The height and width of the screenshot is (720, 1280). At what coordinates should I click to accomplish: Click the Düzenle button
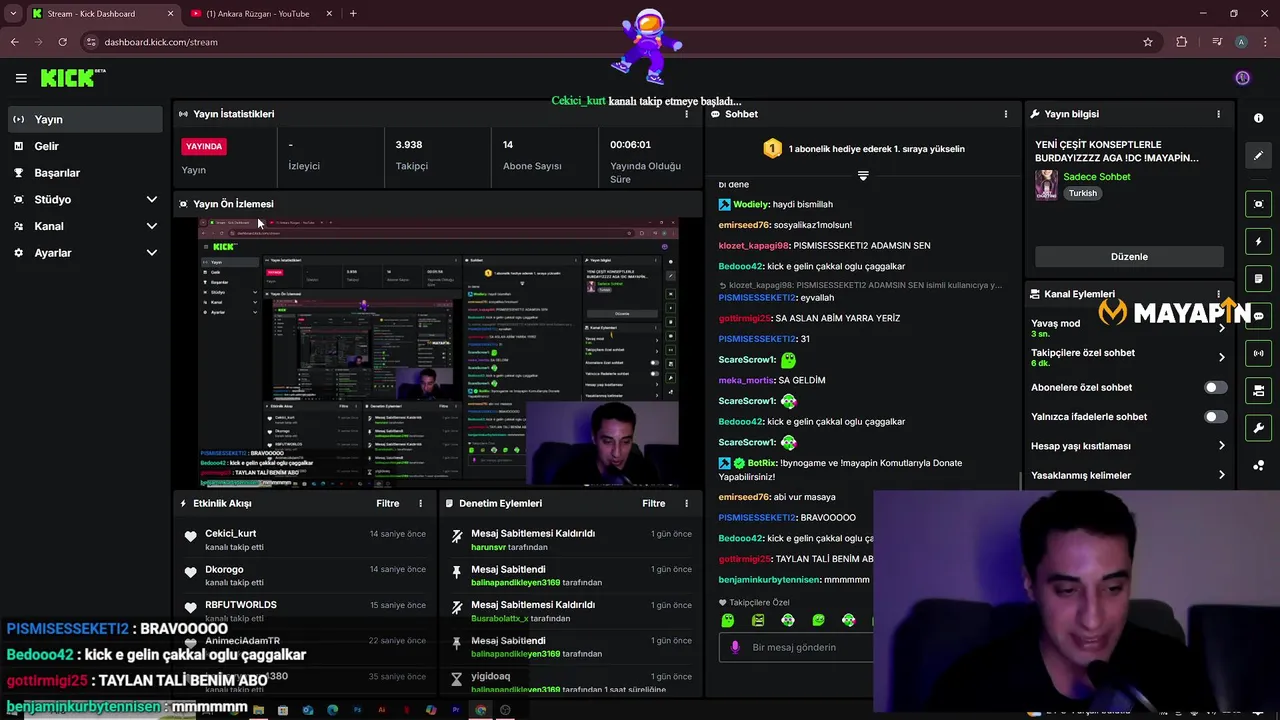tap(1129, 257)
